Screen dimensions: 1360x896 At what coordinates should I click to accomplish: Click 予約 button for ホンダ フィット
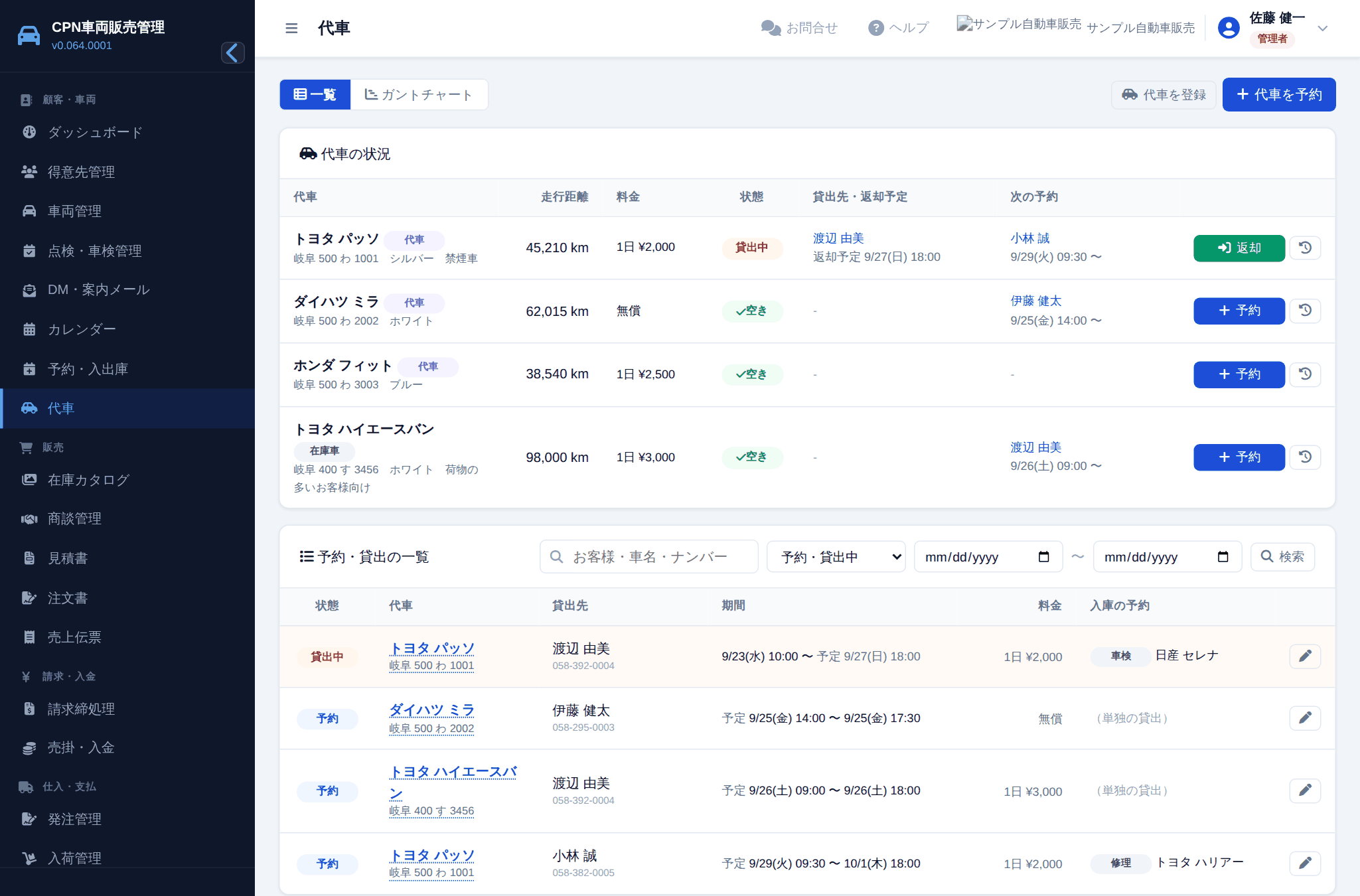click(x=1239, y=374)
